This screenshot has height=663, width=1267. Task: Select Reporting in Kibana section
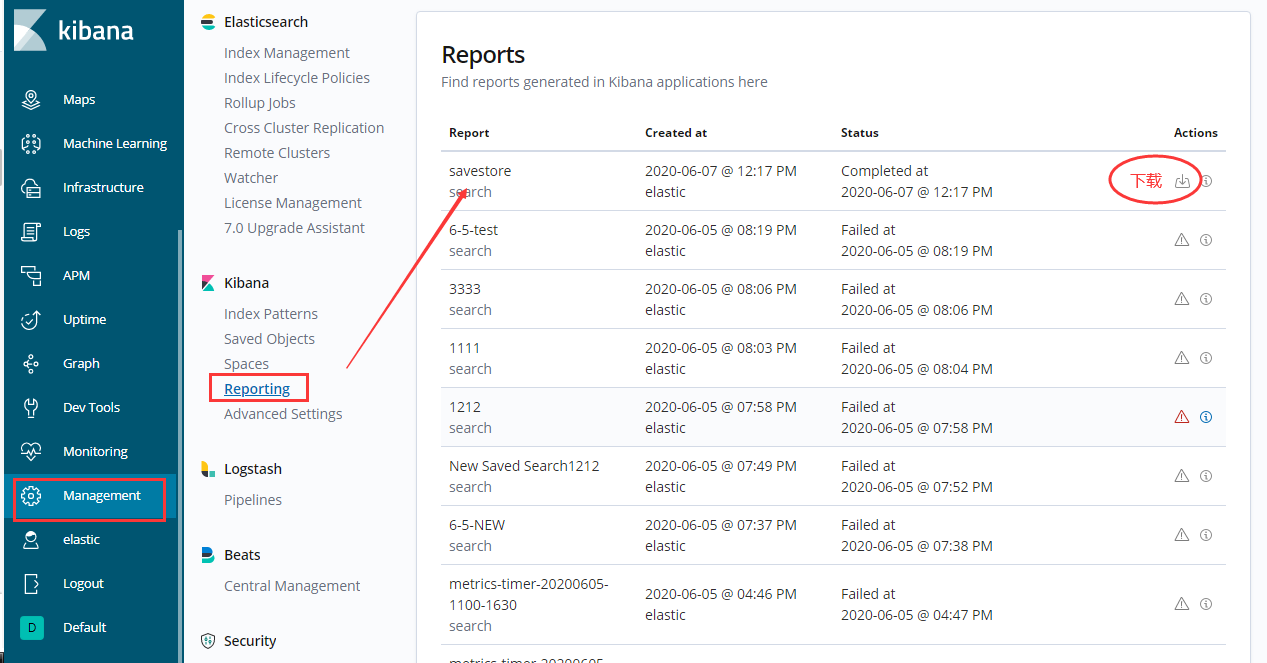257,389
